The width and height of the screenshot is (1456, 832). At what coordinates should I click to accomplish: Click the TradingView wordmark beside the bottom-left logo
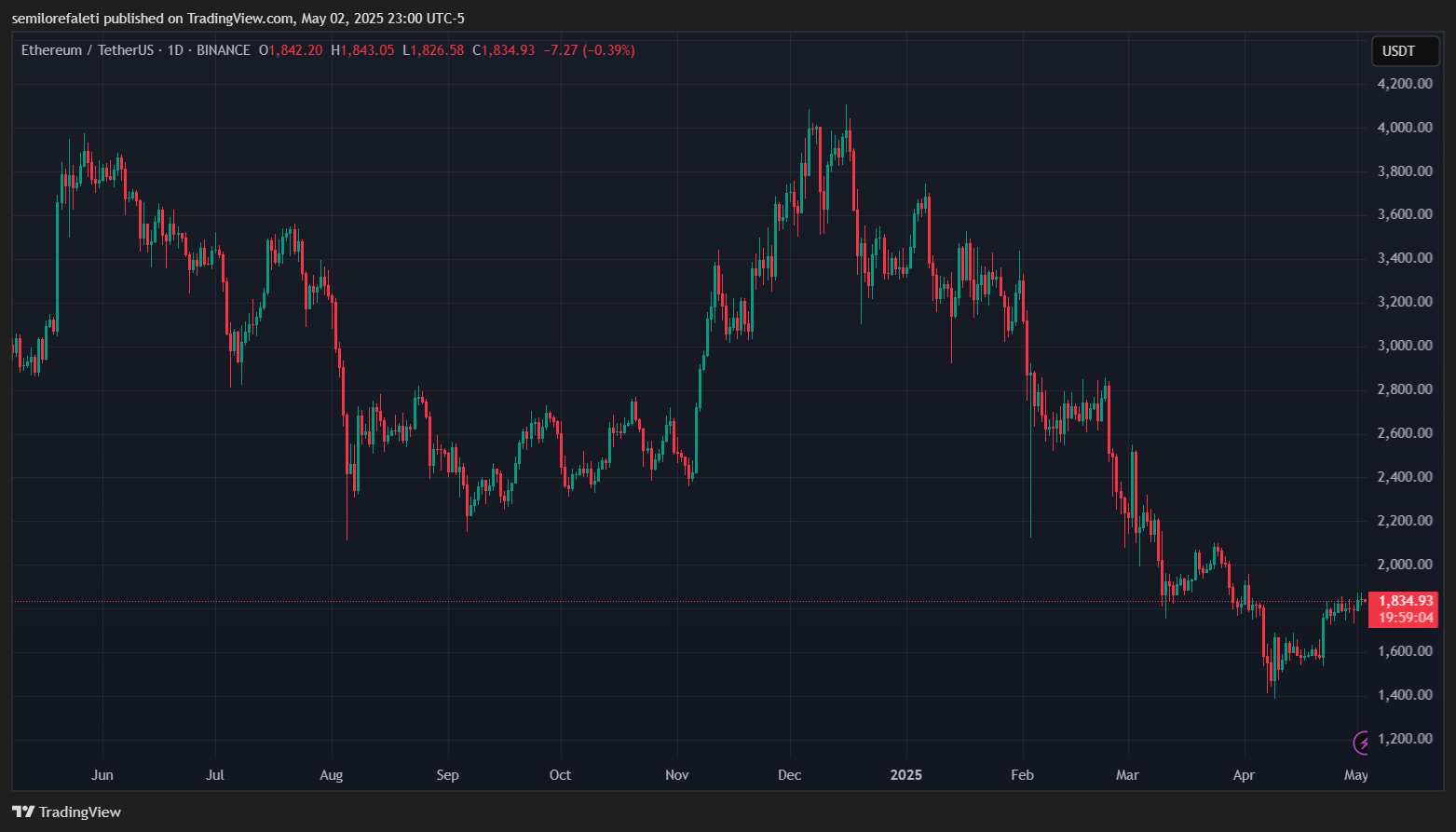coord(79,812)
